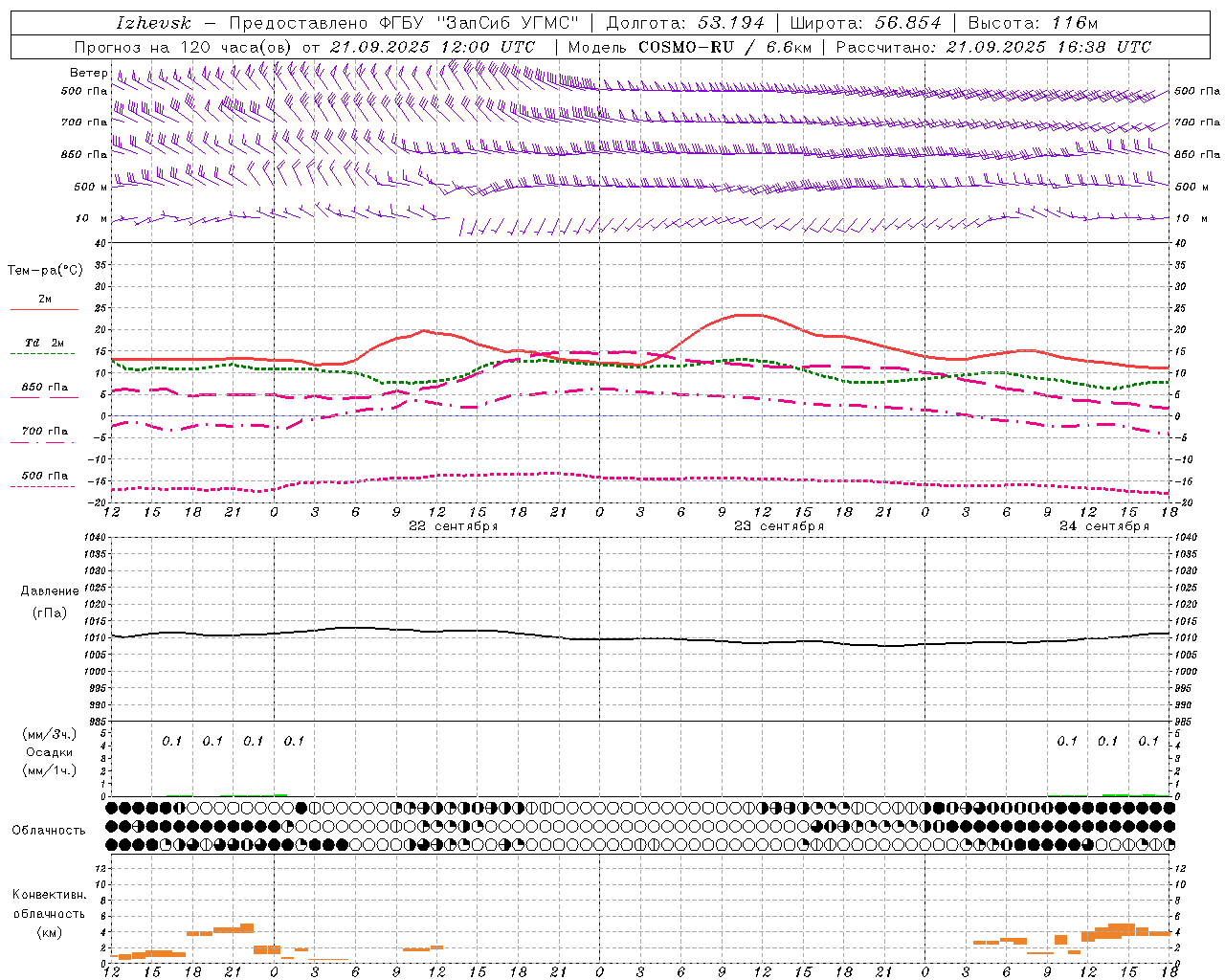Click the solid red 2м legend line sample
The width and height of the screenshot is (1225, 980).
coord(44,310)
